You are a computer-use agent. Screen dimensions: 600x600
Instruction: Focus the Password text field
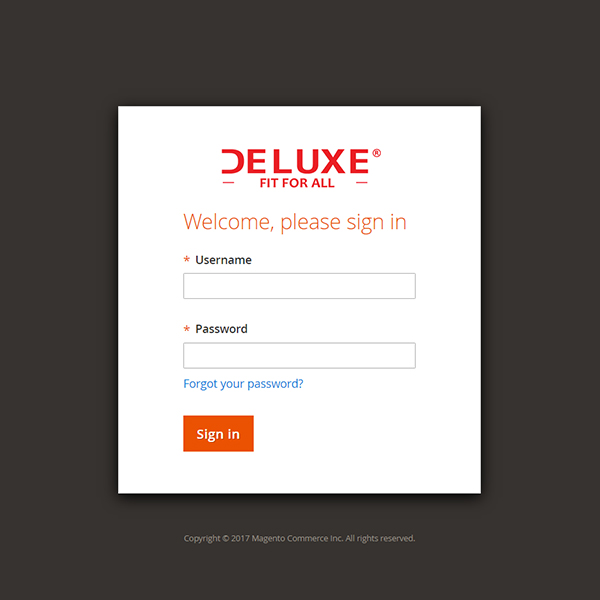coord(299,355)
